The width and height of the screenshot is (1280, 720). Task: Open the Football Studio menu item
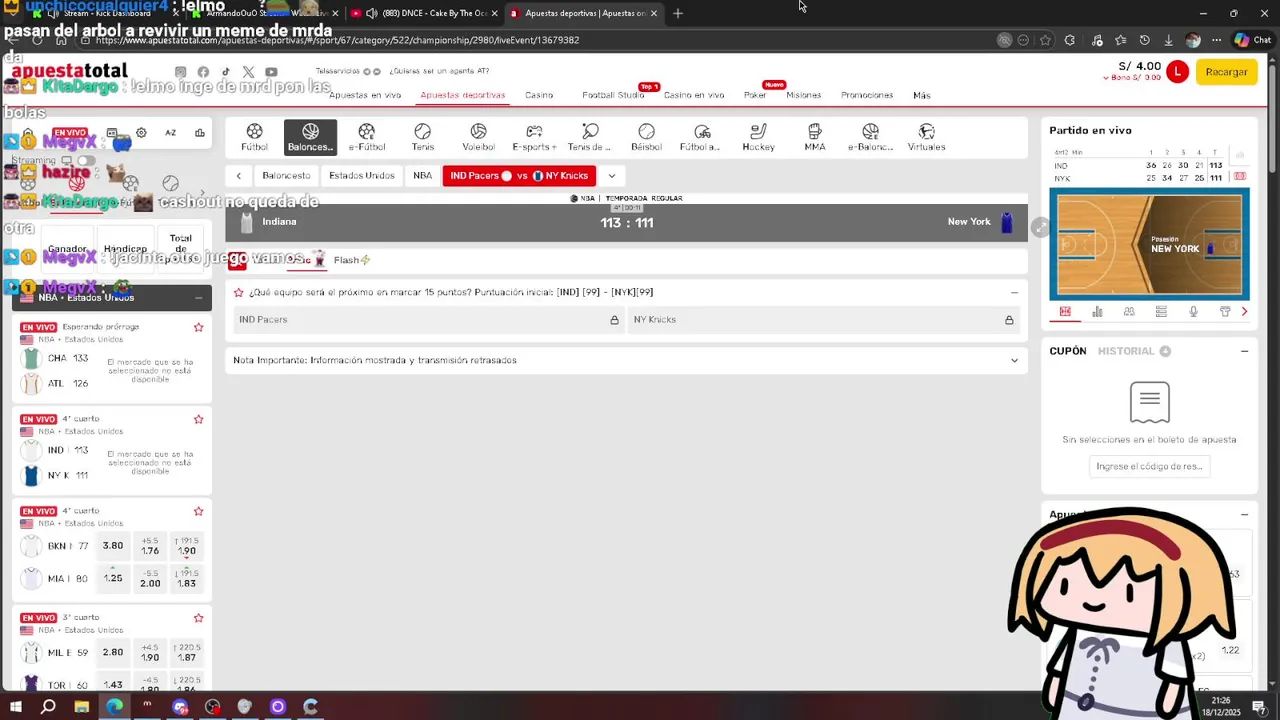(613, 95)
